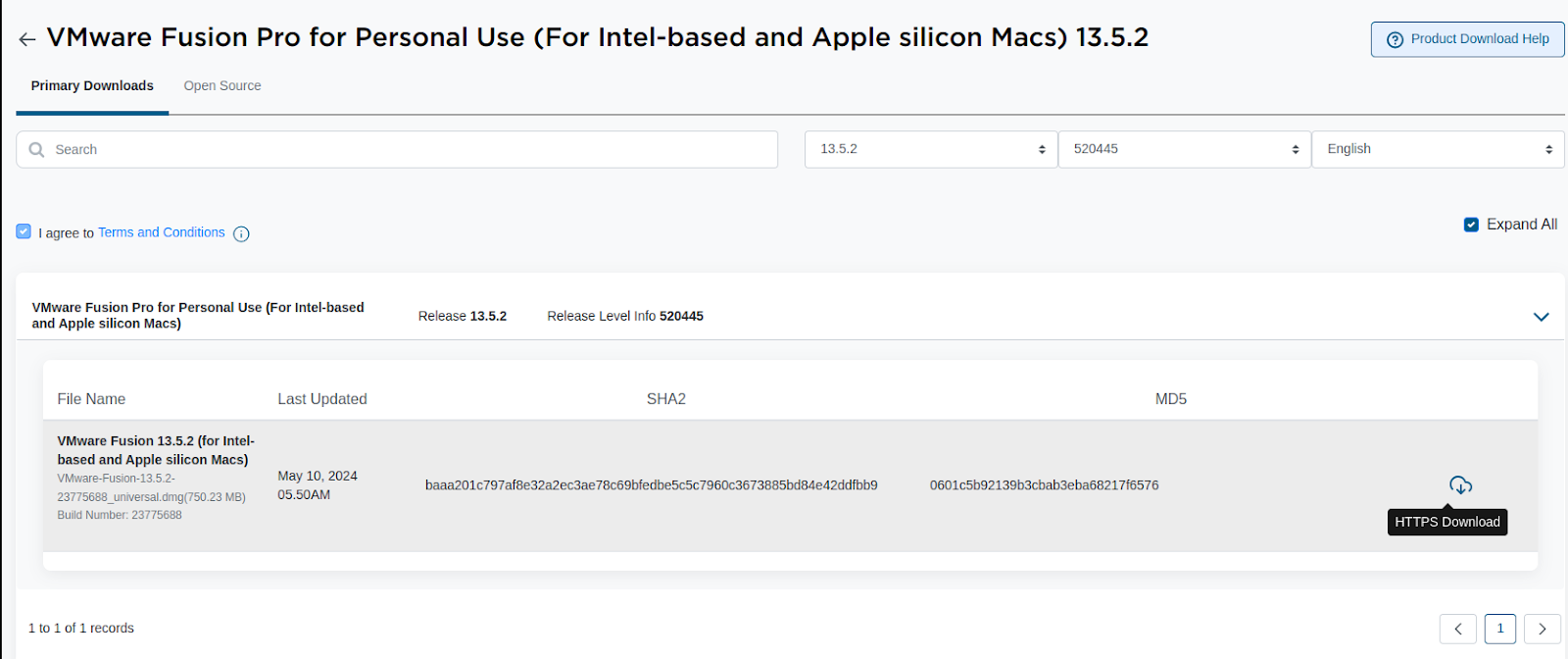Switch to the Open Source tab

[x=222, y=86]
